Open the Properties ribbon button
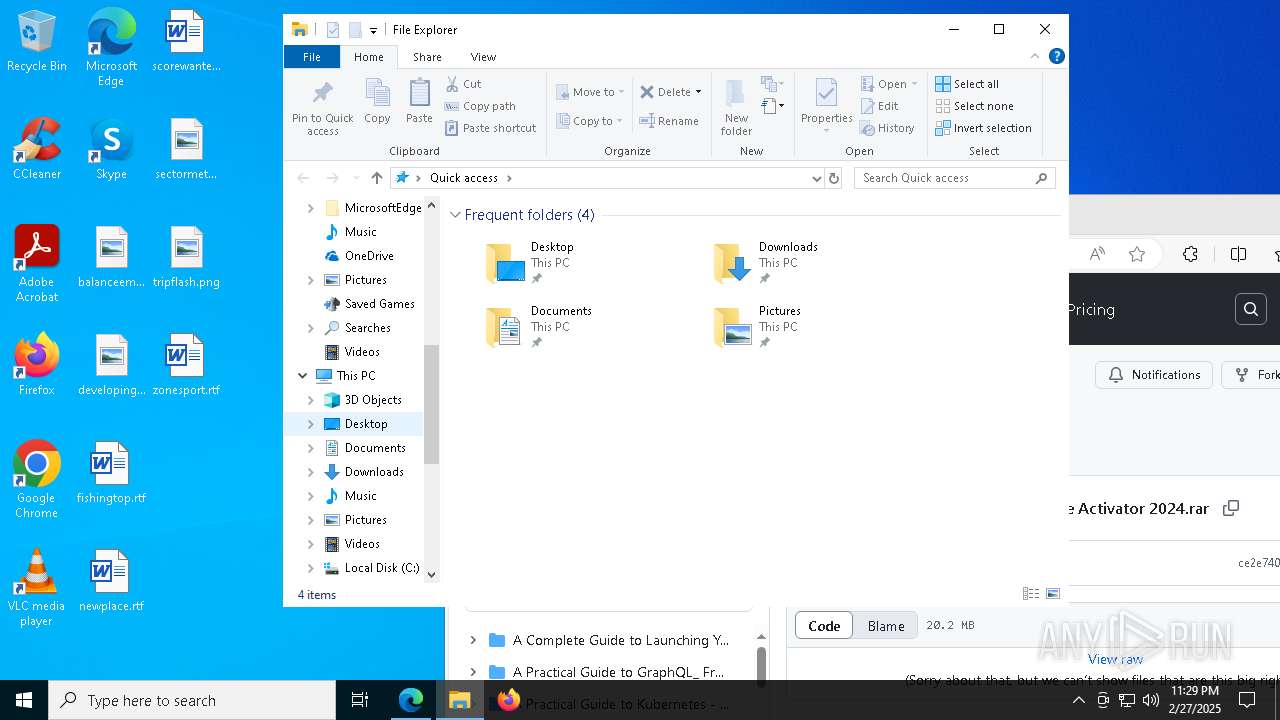Image resolution: width=1280 pixels, height=720 pixels. click(826, 106)
